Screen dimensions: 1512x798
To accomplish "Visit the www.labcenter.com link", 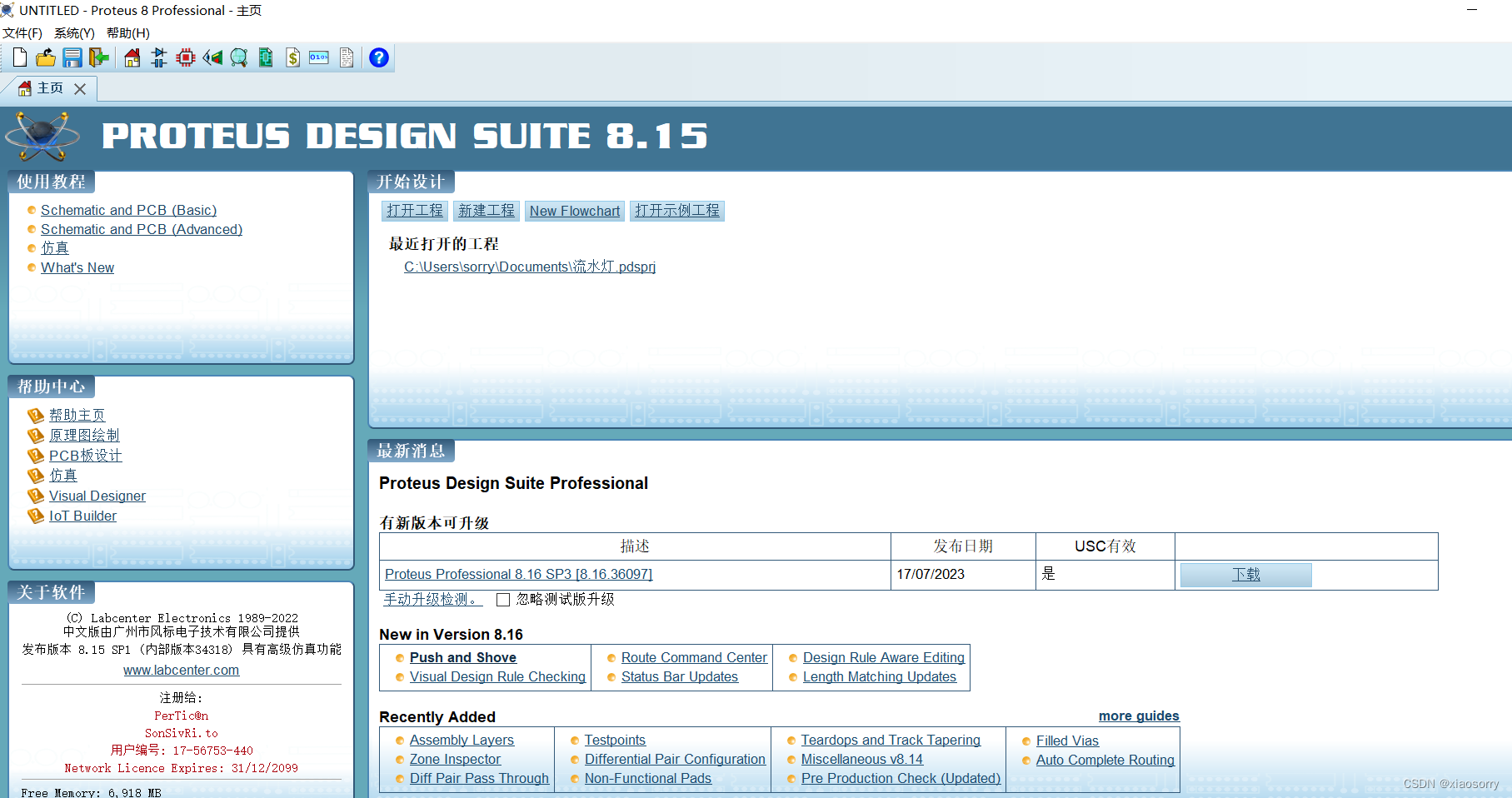I will [181, 670].
